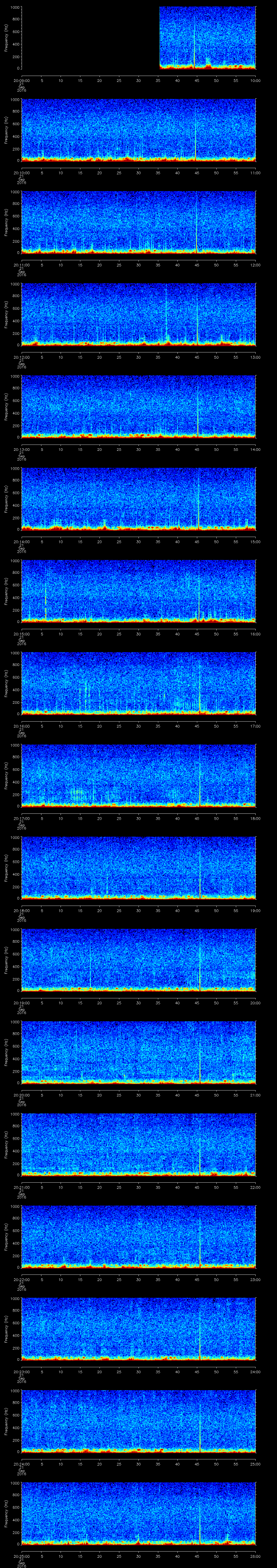The image size is (277, 1568).
Task: Click the 23:00 end time label
Action: coord(255,1279)
